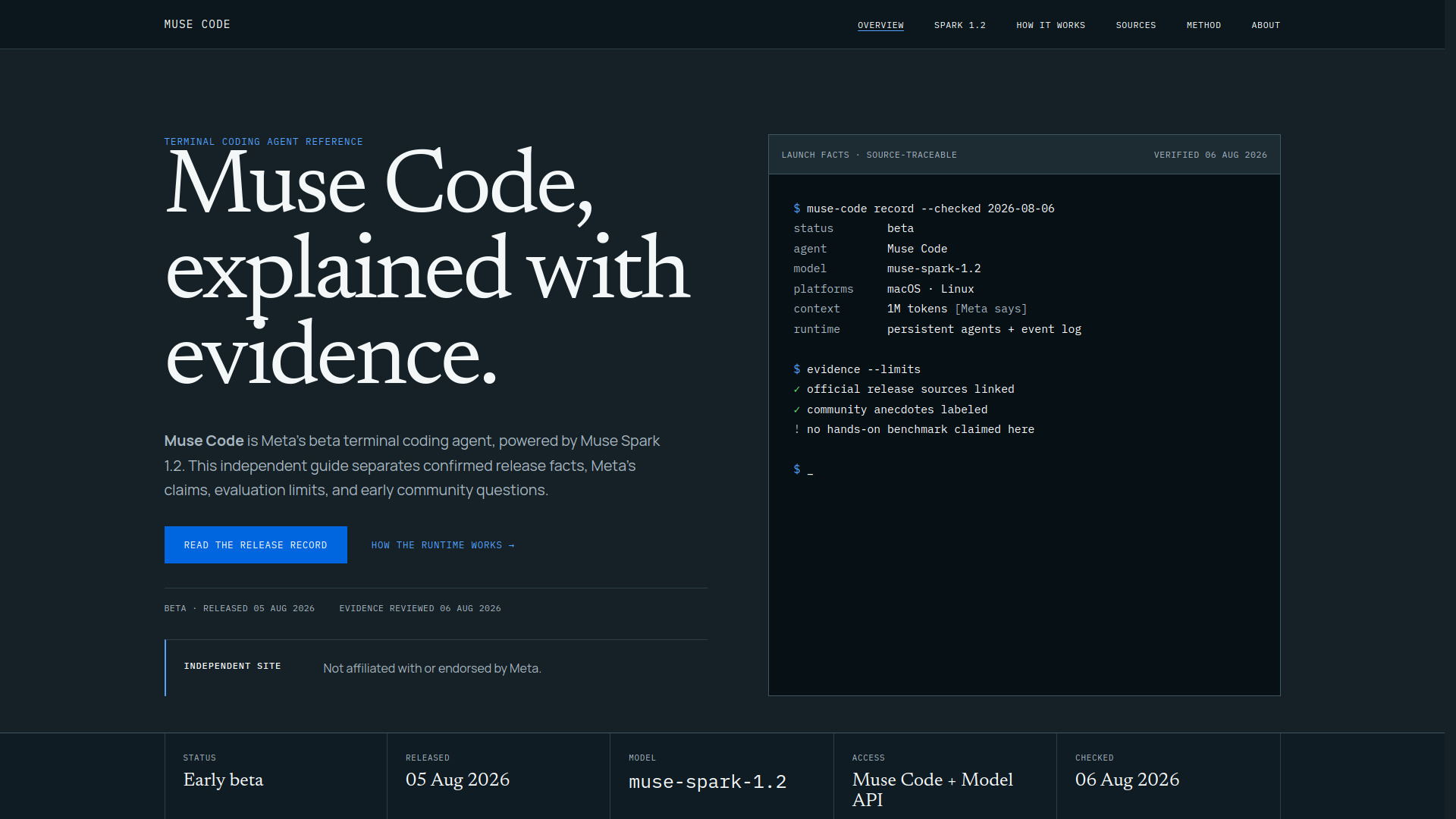Visit the About page link
The height and width of the screenshot is (819, 1456).
[x=1266, y=25]
